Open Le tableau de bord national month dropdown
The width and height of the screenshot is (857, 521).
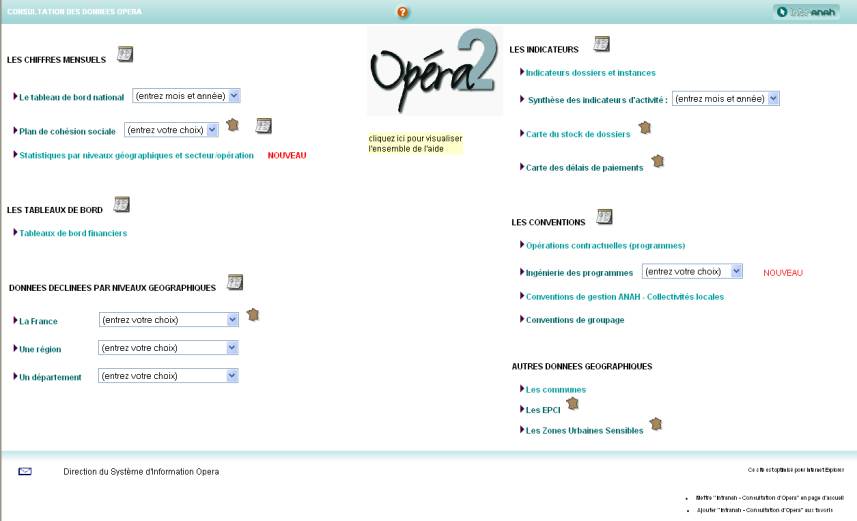pos(186,96)
